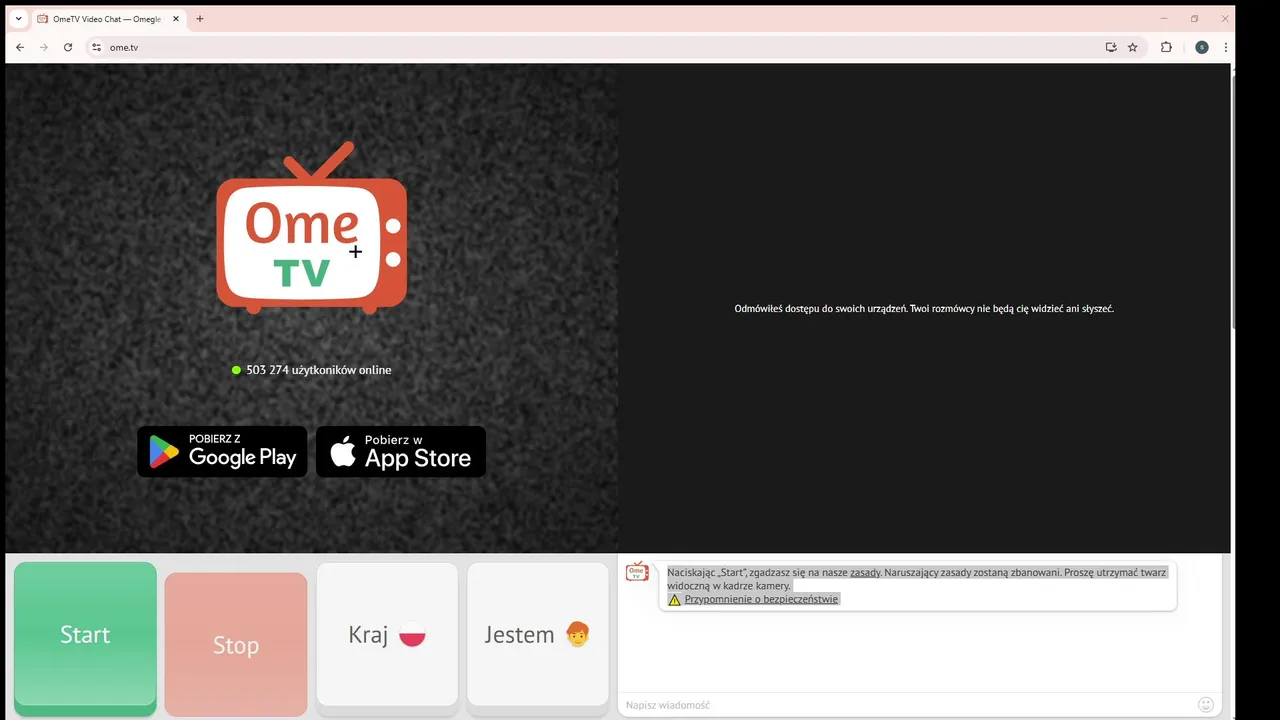
Task: Open a new browser tab
Action: click(200, 19)
